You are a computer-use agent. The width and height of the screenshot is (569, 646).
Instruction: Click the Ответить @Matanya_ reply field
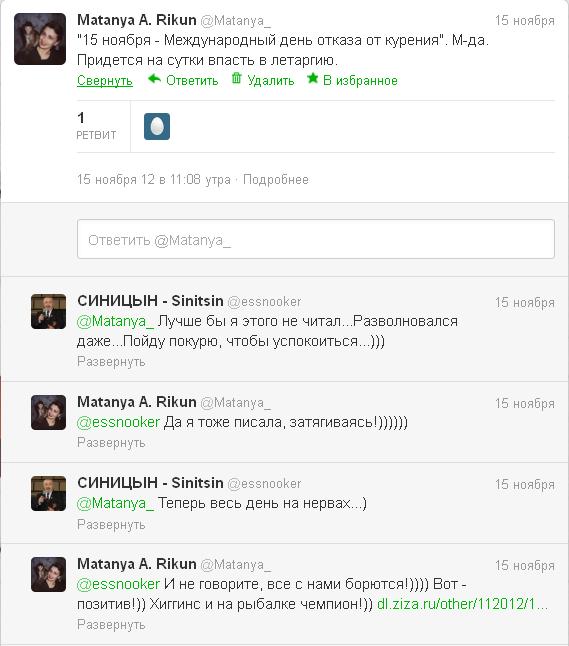[316, 239]
